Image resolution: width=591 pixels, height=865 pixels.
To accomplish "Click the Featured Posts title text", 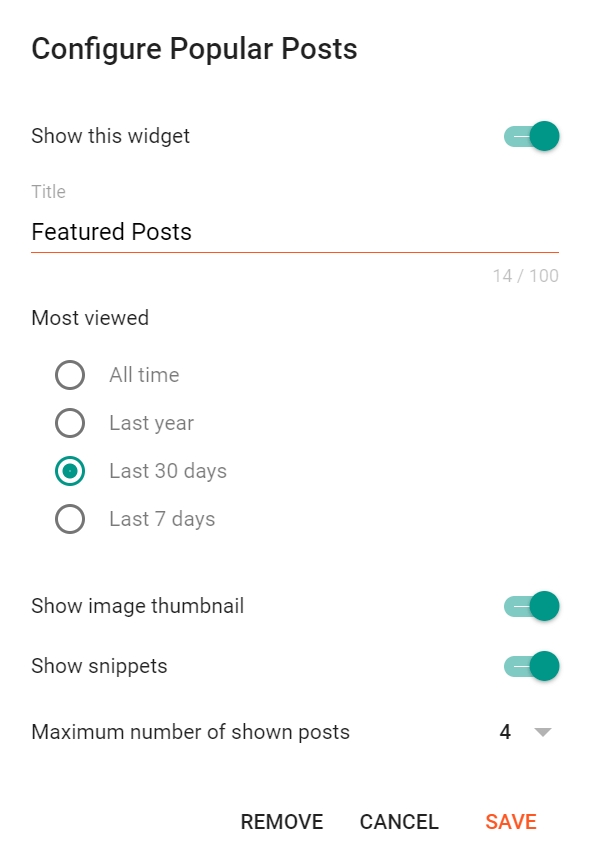I will click(x=112, y=233).
